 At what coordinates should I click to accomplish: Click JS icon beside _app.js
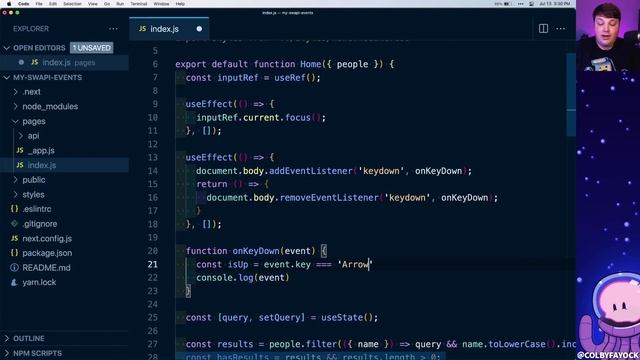tap(20, 151)
